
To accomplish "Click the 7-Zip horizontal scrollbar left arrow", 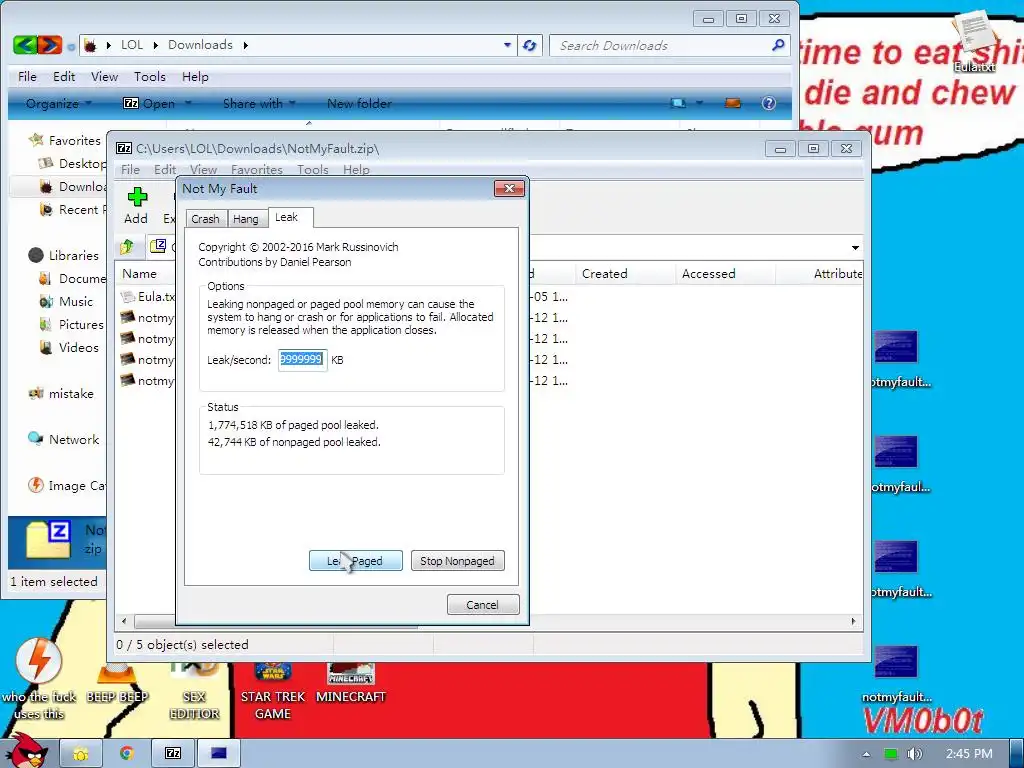I will [124, 621].
